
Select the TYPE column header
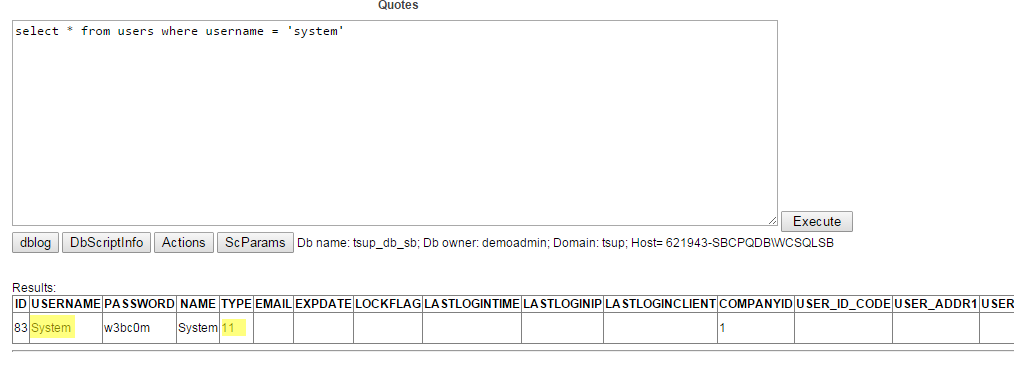pos(236,304)
